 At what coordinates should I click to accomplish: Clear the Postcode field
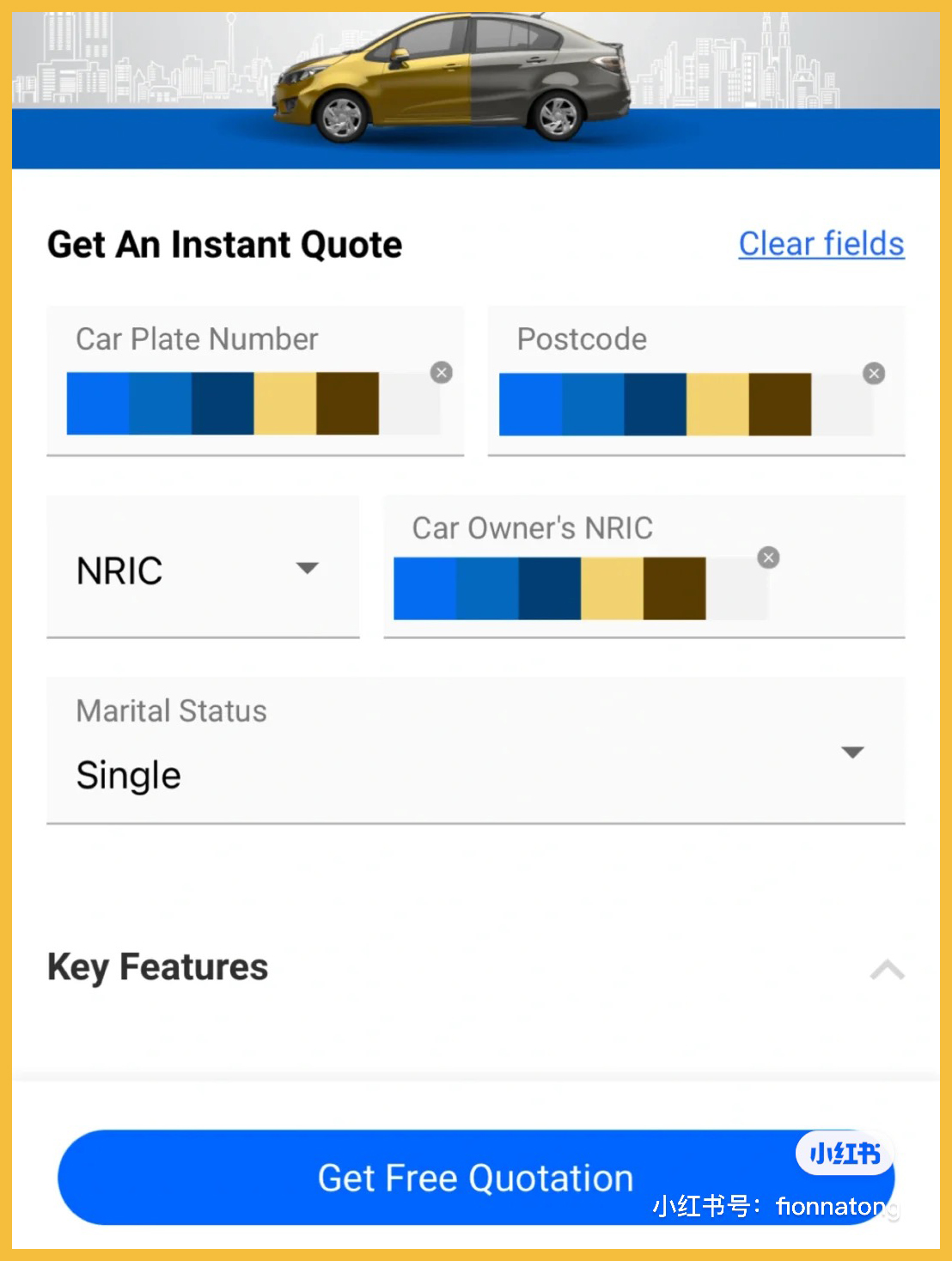tap(874, 374)
